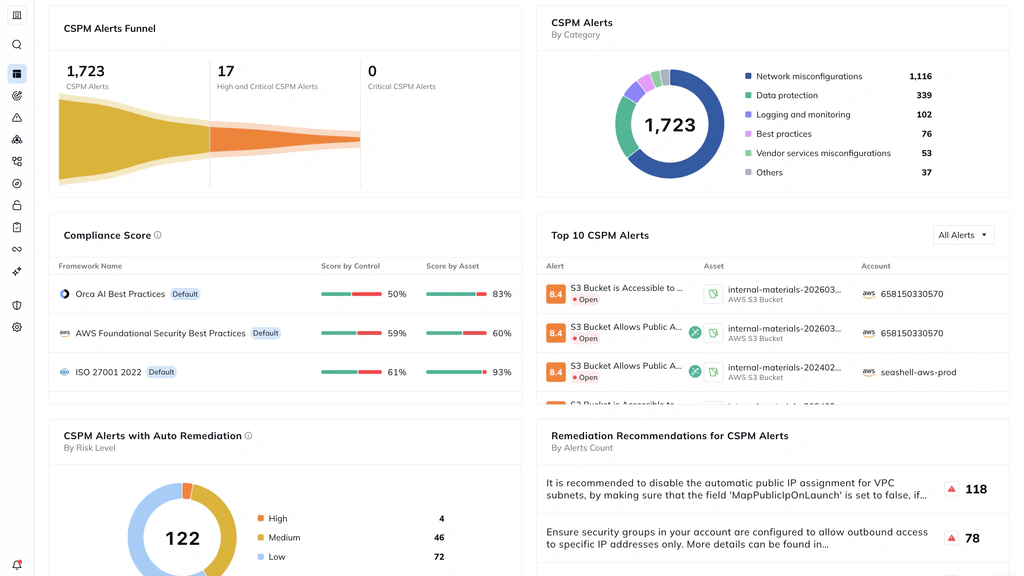The width and height of the screenshot is (1024, 576).
Task: Open the shield icon in sidebar
Action: click(17, 305)
